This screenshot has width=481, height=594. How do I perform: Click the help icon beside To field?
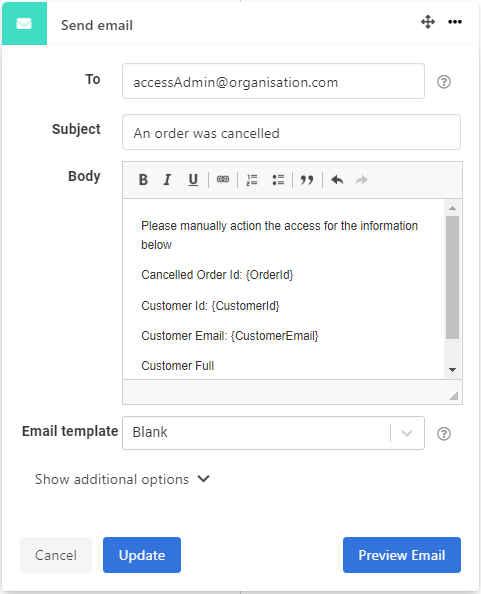tap(444, 82)
